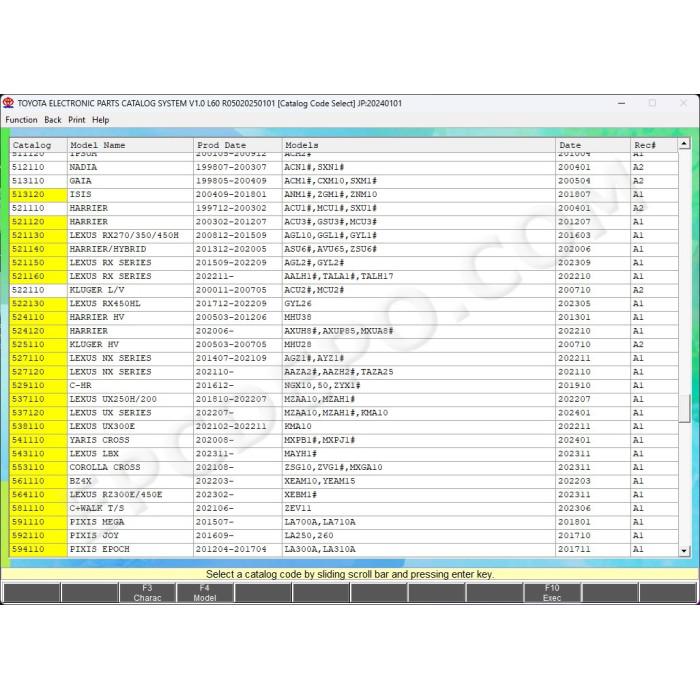The image size is (700, 700).
Task: Click model name NADIA
Action: [x=83, y=167]
